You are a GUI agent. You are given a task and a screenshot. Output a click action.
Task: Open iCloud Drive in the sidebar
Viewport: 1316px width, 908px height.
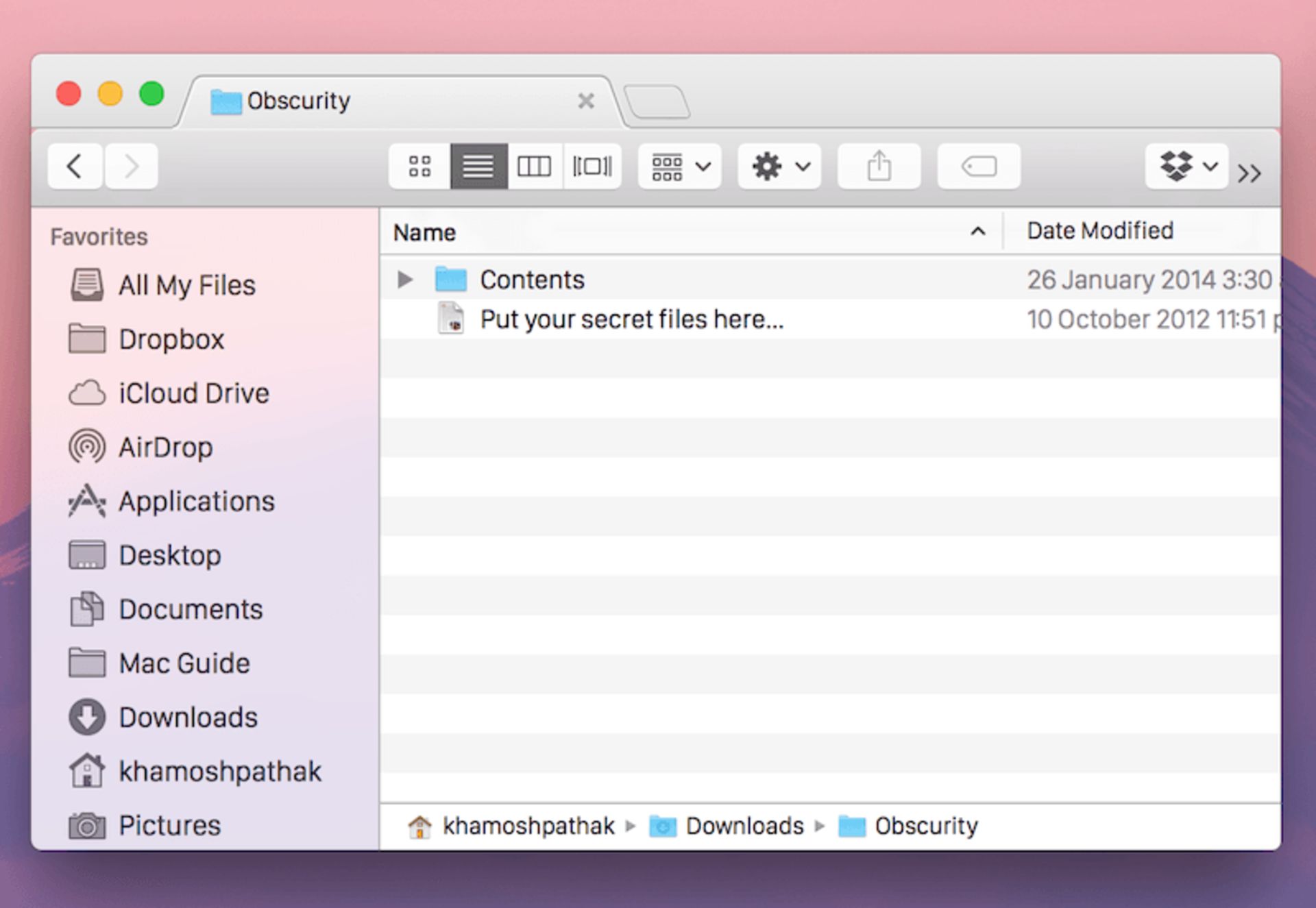(x=194, y=393)
